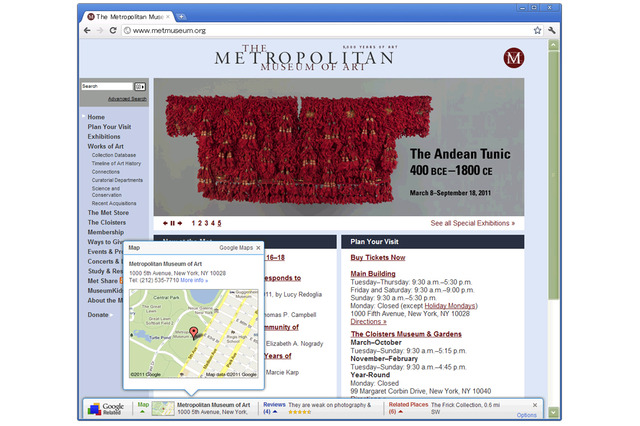Open a new browser tab
Screen dimensions: 640x426
182,16
